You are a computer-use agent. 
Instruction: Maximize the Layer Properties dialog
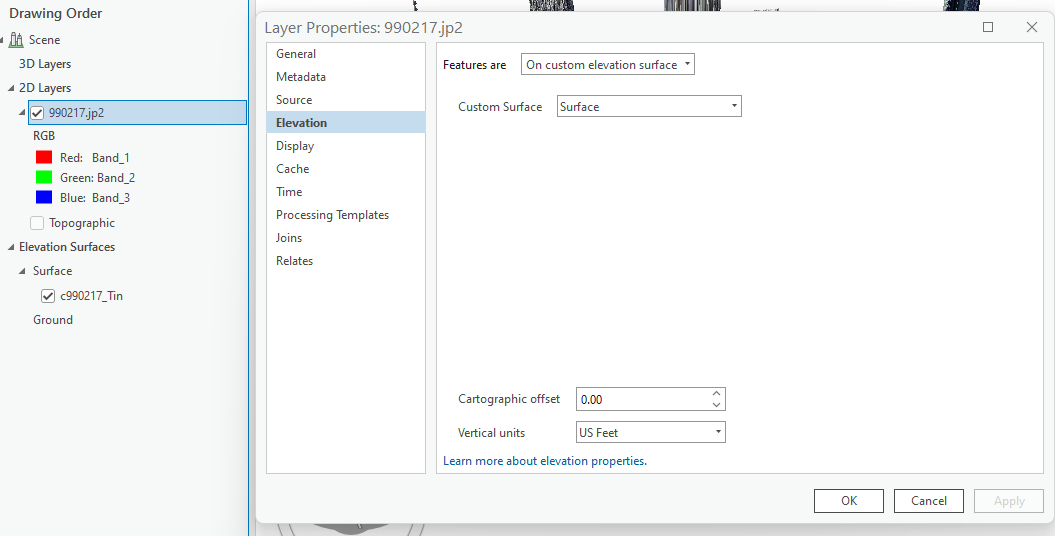coord(988,27)
